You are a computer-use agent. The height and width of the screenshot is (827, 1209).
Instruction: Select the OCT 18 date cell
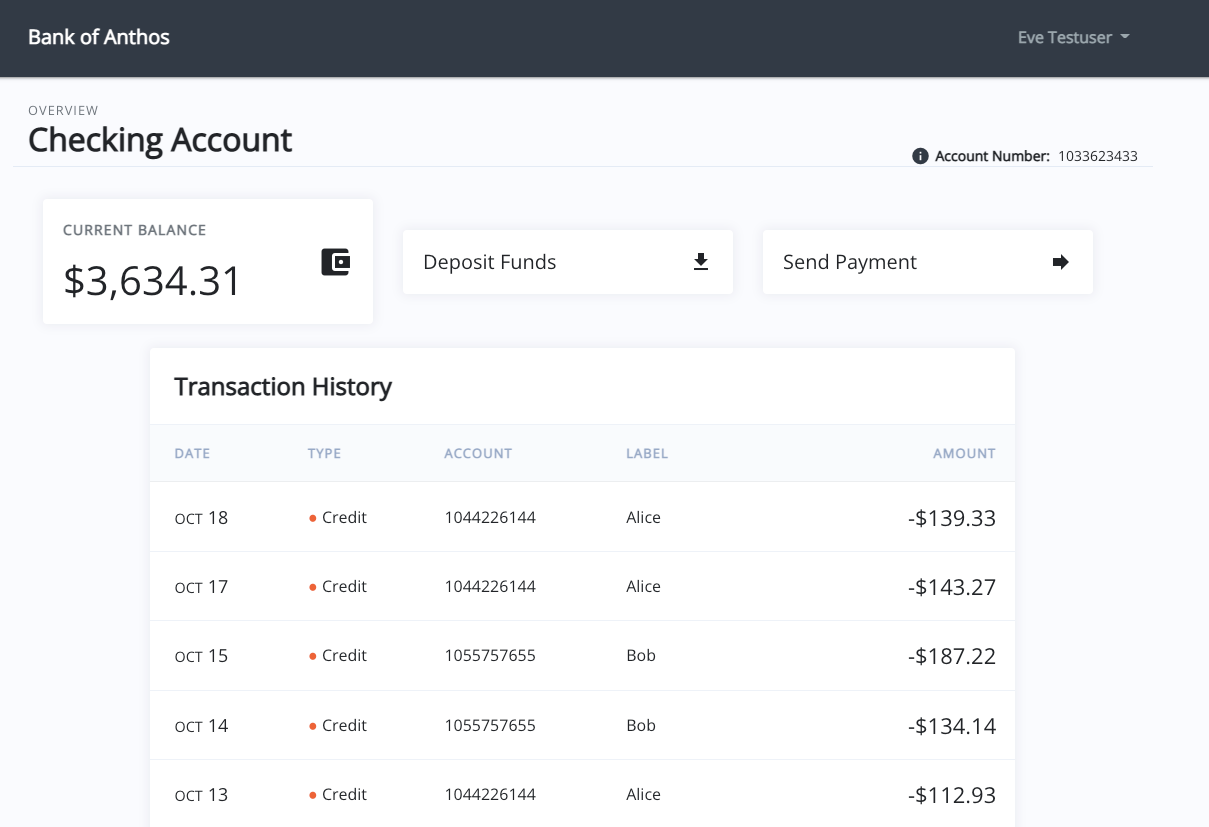201,518
